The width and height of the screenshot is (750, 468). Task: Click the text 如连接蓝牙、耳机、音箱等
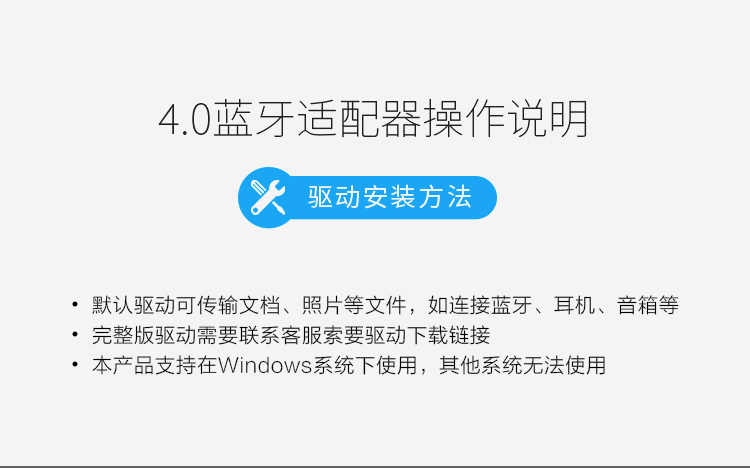(x=553, y=305)
